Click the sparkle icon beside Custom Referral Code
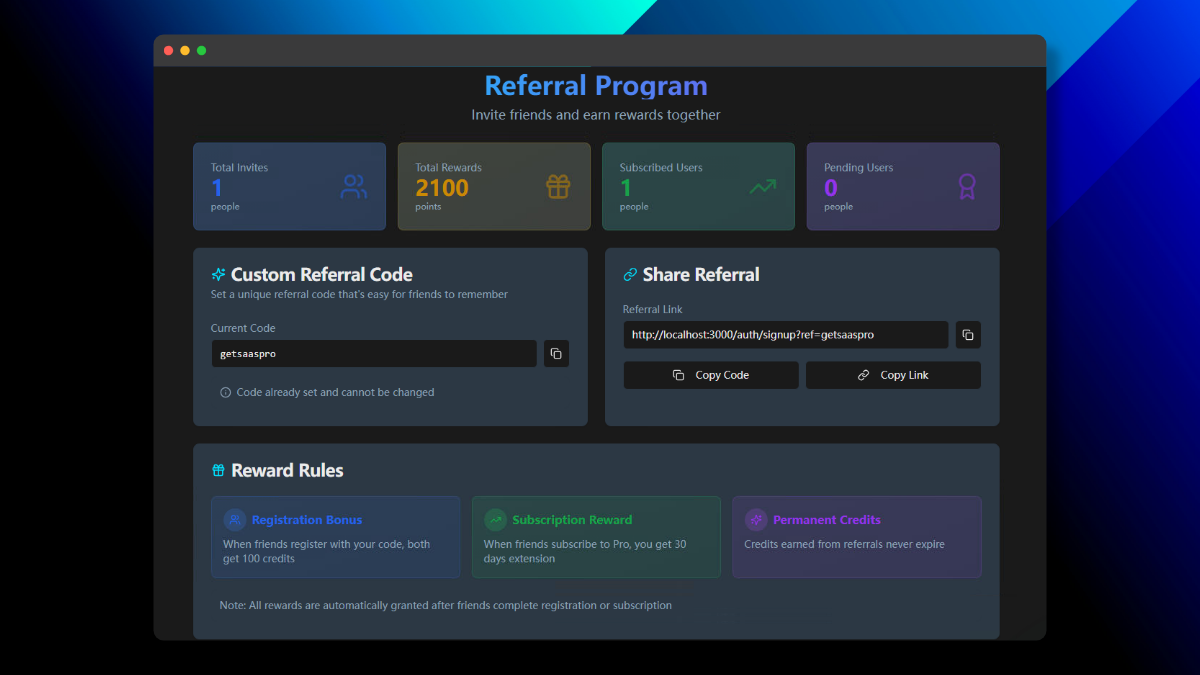This screenshot has width=1200, height=675. click(x=218, y=274)
